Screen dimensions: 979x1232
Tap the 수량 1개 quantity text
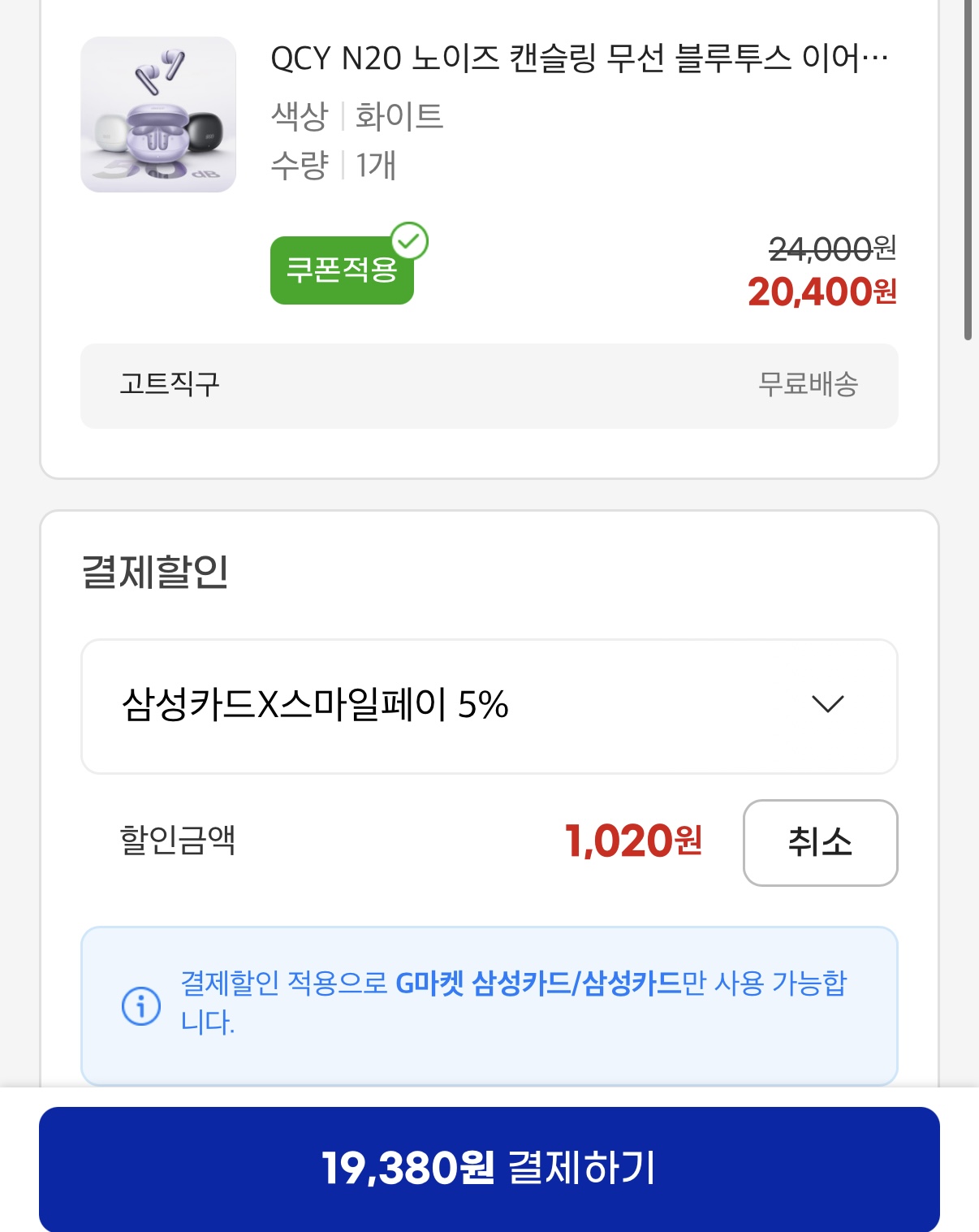click(334, 166)
